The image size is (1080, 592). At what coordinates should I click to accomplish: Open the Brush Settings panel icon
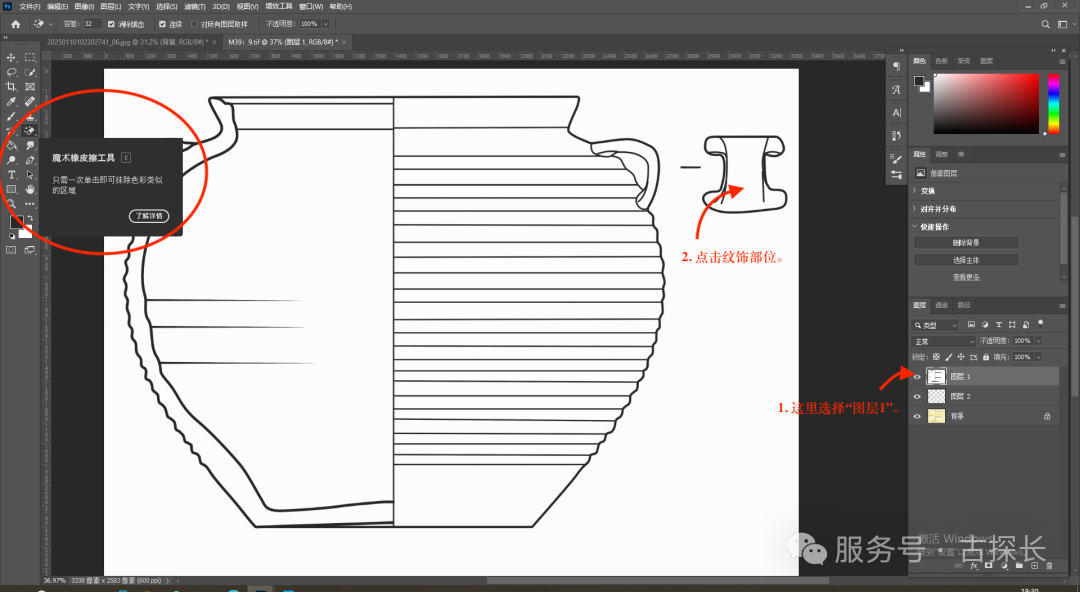(x=896, y=159)
